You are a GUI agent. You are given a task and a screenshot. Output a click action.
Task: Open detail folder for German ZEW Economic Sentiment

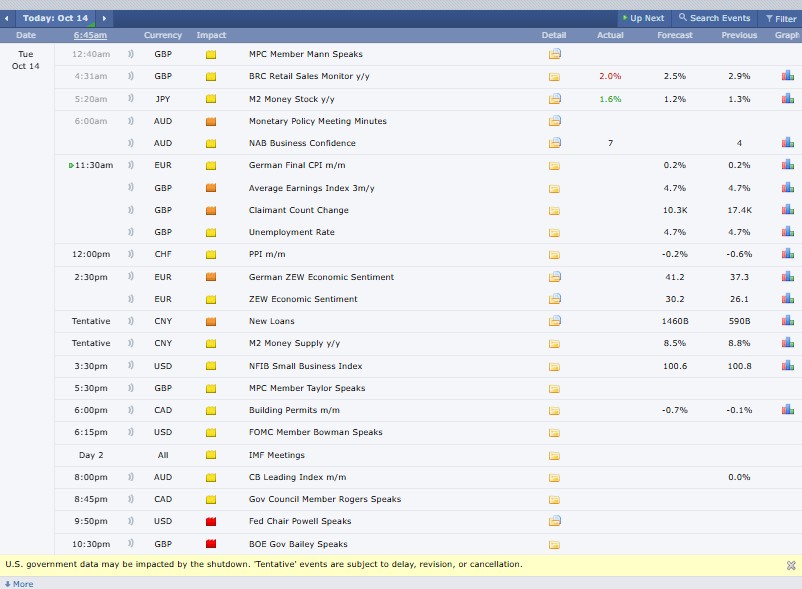[554, 277]
